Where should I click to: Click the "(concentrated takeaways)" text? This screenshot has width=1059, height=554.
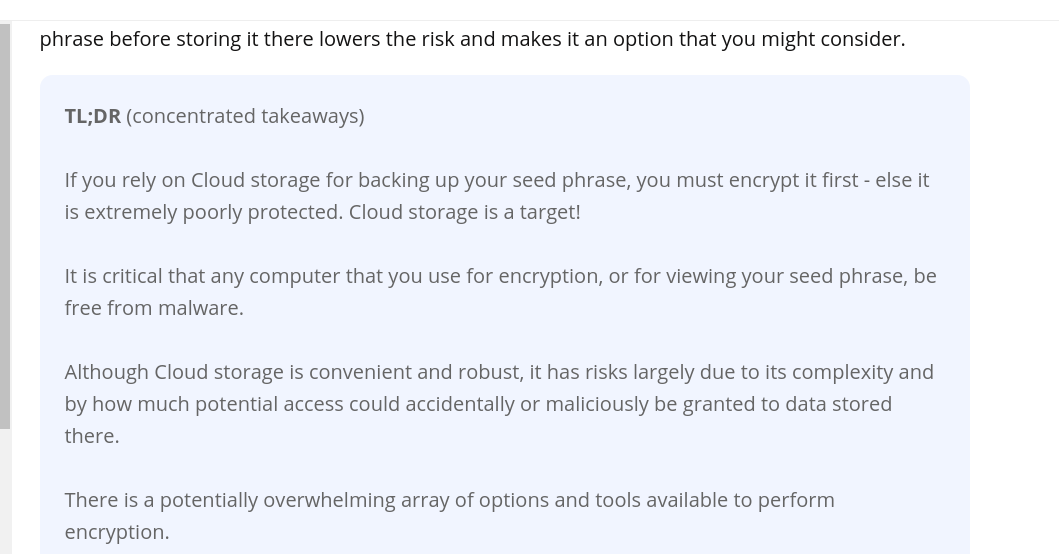coord(245,116)
